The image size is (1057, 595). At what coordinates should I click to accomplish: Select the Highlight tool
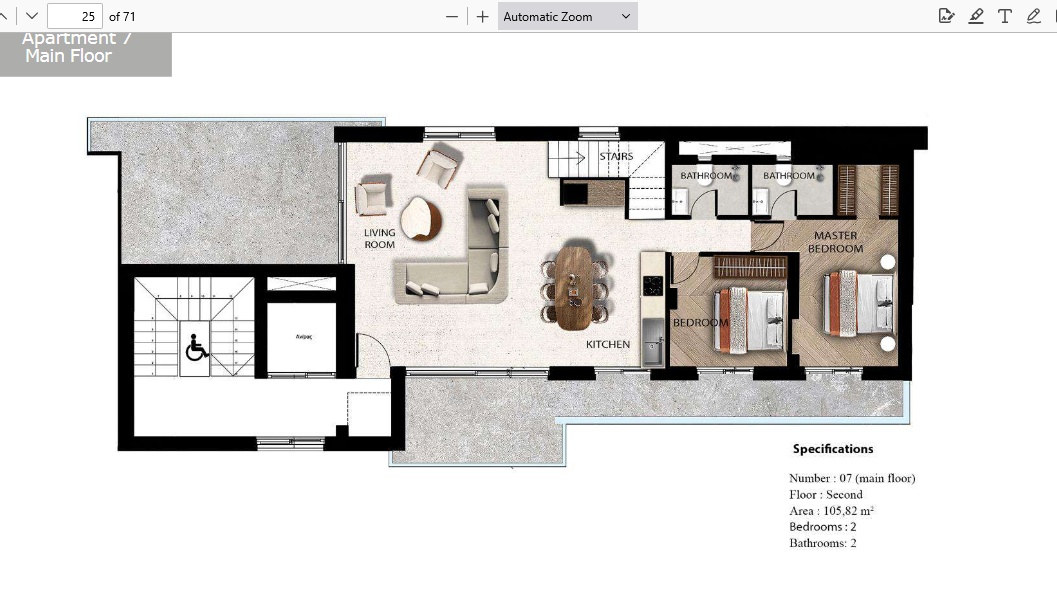coord(976,16)
